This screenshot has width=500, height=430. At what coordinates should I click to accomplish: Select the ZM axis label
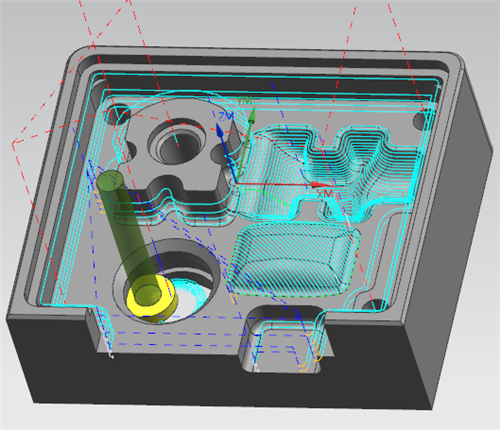226,116
